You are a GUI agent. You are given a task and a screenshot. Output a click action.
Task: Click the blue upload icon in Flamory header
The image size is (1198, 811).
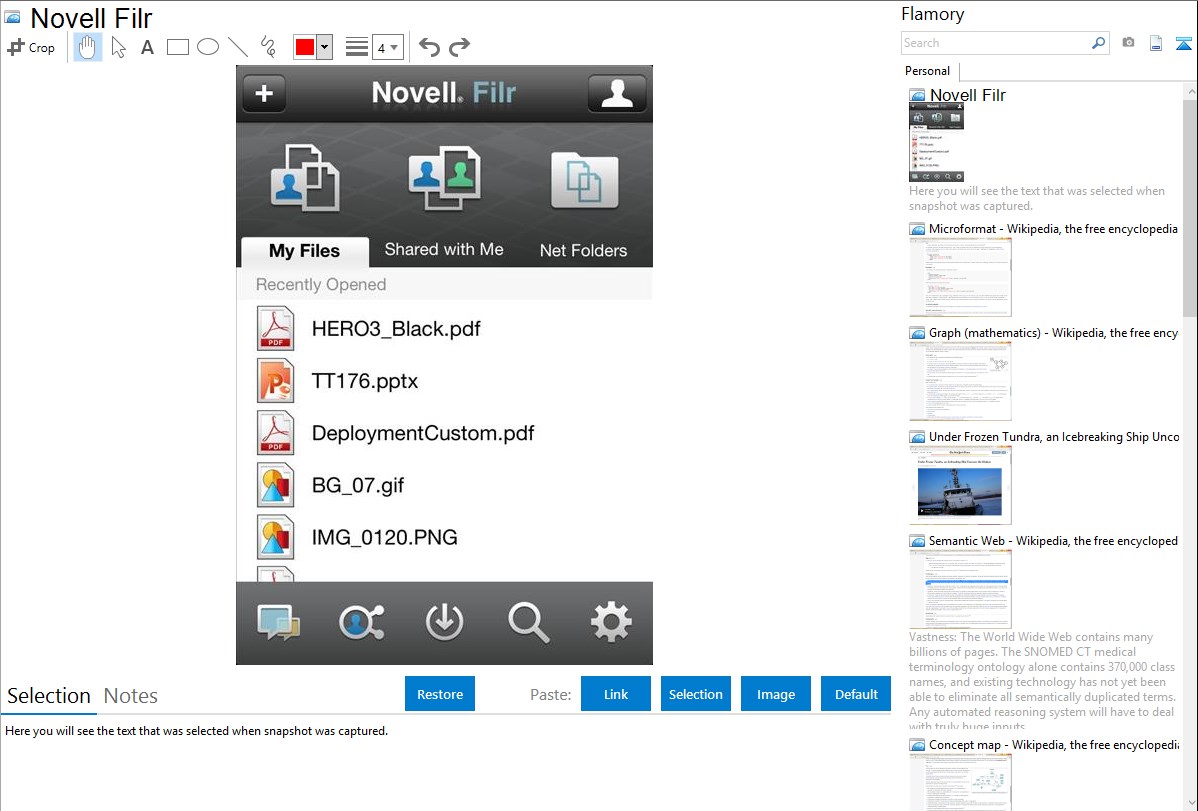coord(1183,43)
